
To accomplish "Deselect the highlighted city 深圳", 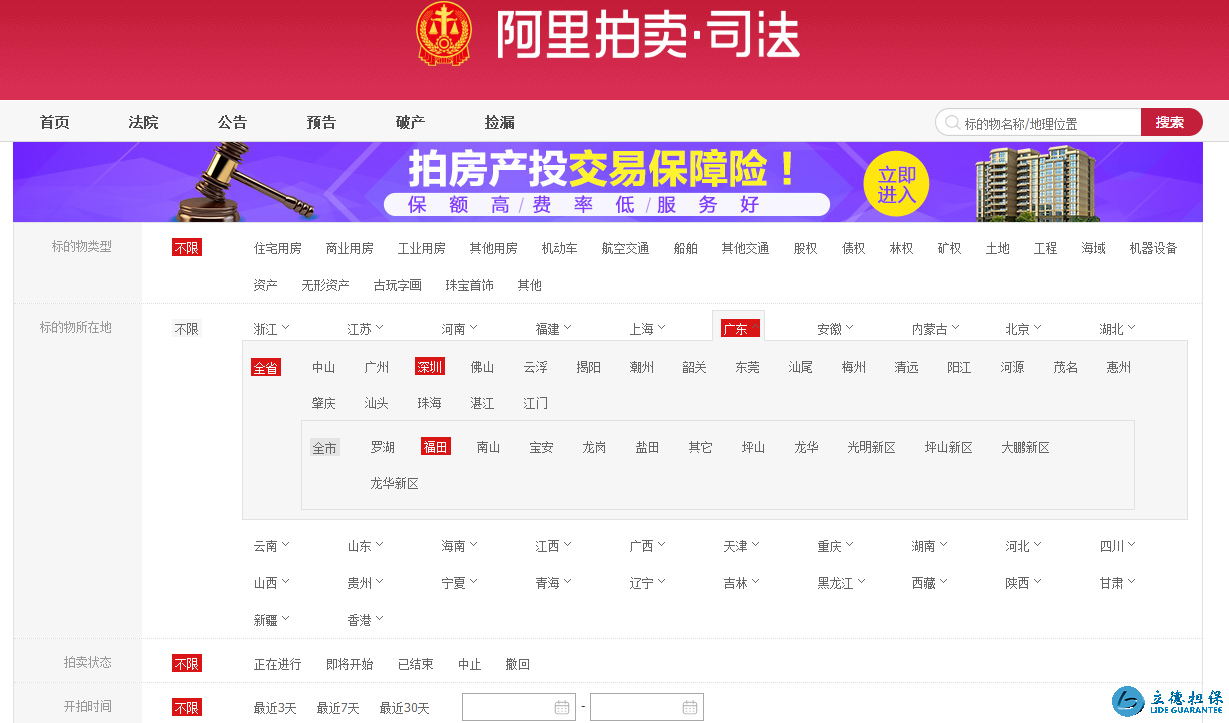I will (x=430, y=367).
